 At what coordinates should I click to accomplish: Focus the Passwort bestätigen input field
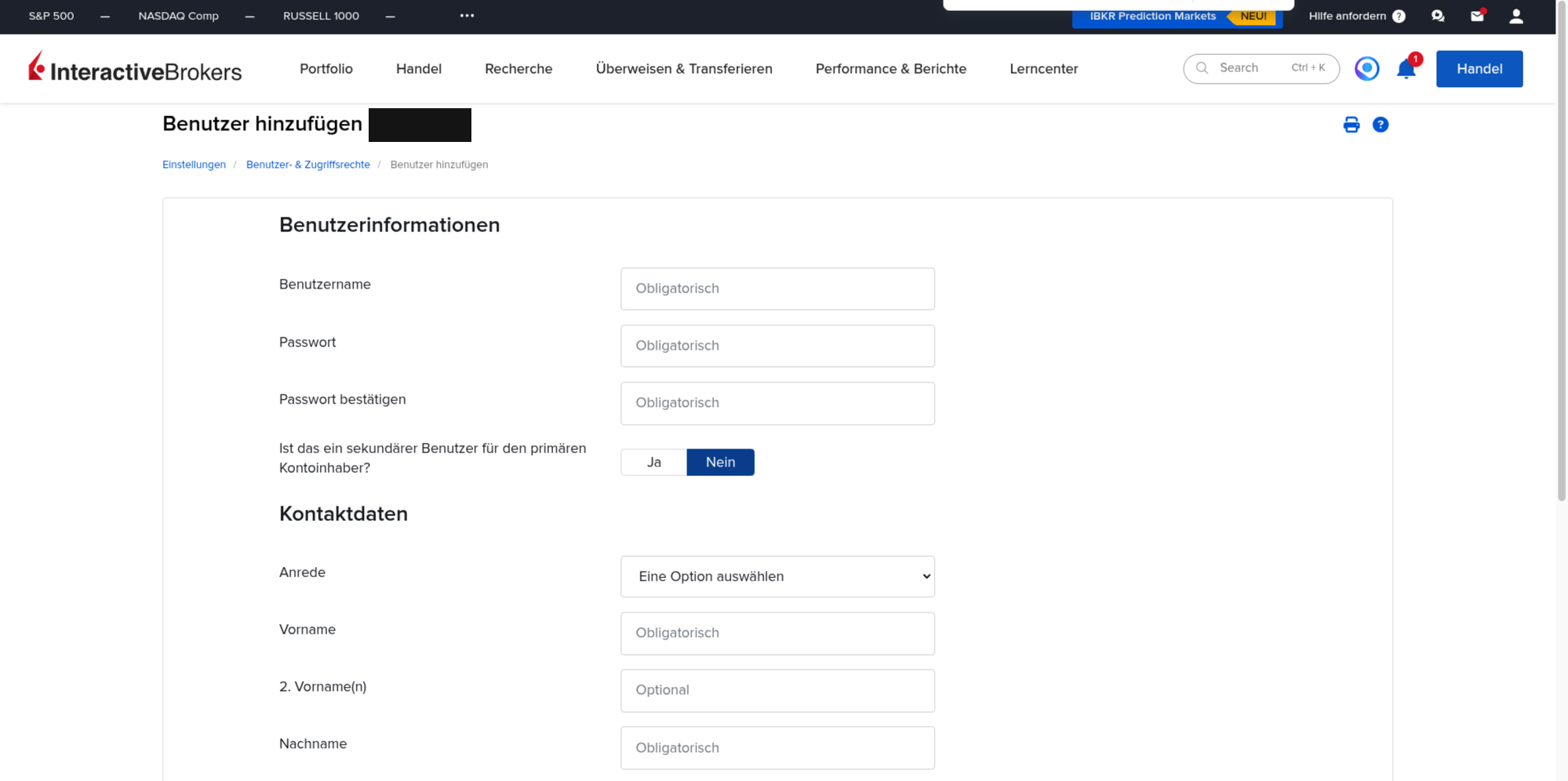tap(777, 403)
